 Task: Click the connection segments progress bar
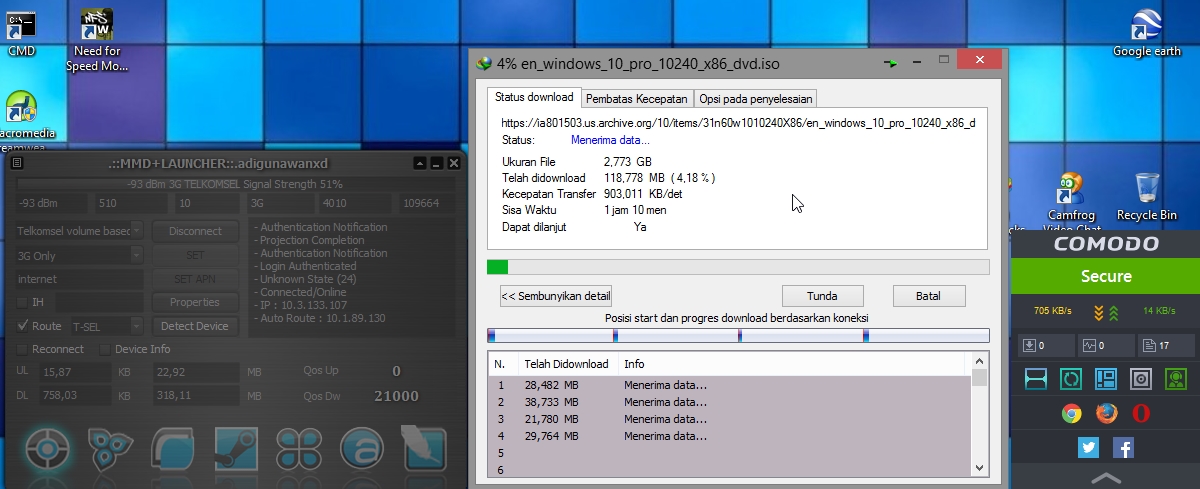738,336
